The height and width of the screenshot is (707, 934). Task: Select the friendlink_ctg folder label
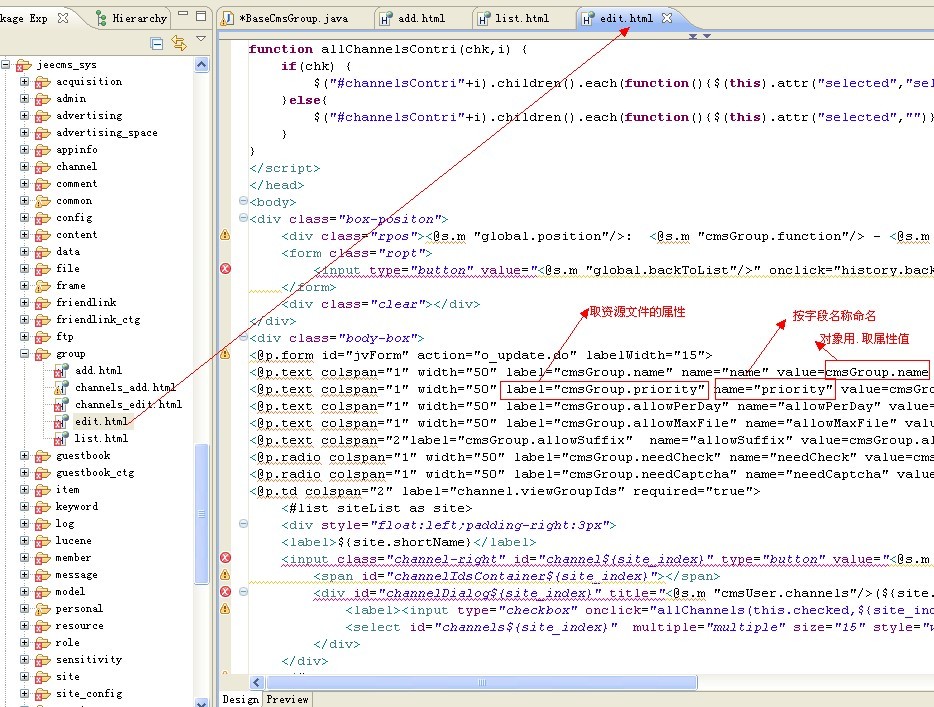98,320
